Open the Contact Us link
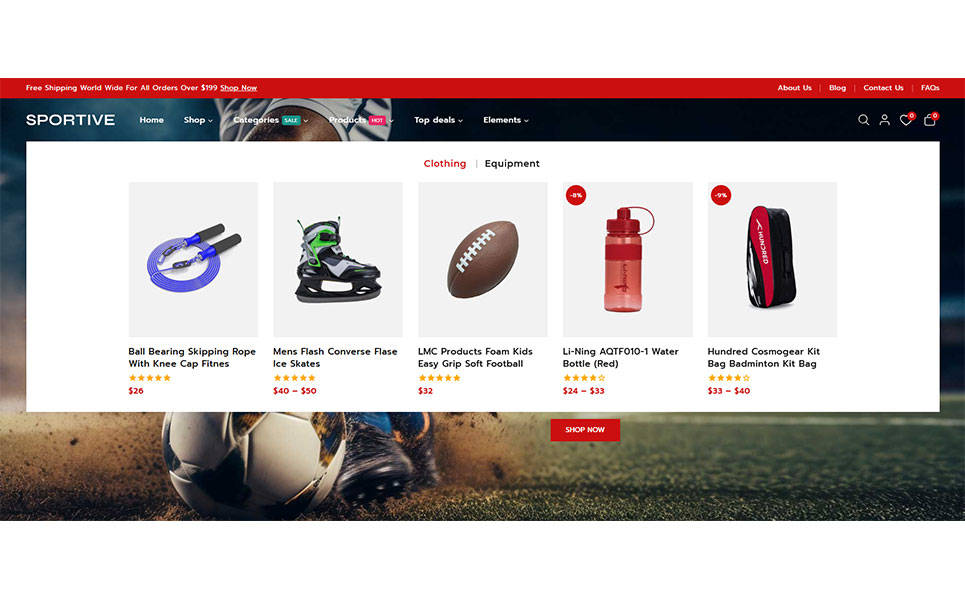This screenshot has height=600, width=965. point(883,88)
